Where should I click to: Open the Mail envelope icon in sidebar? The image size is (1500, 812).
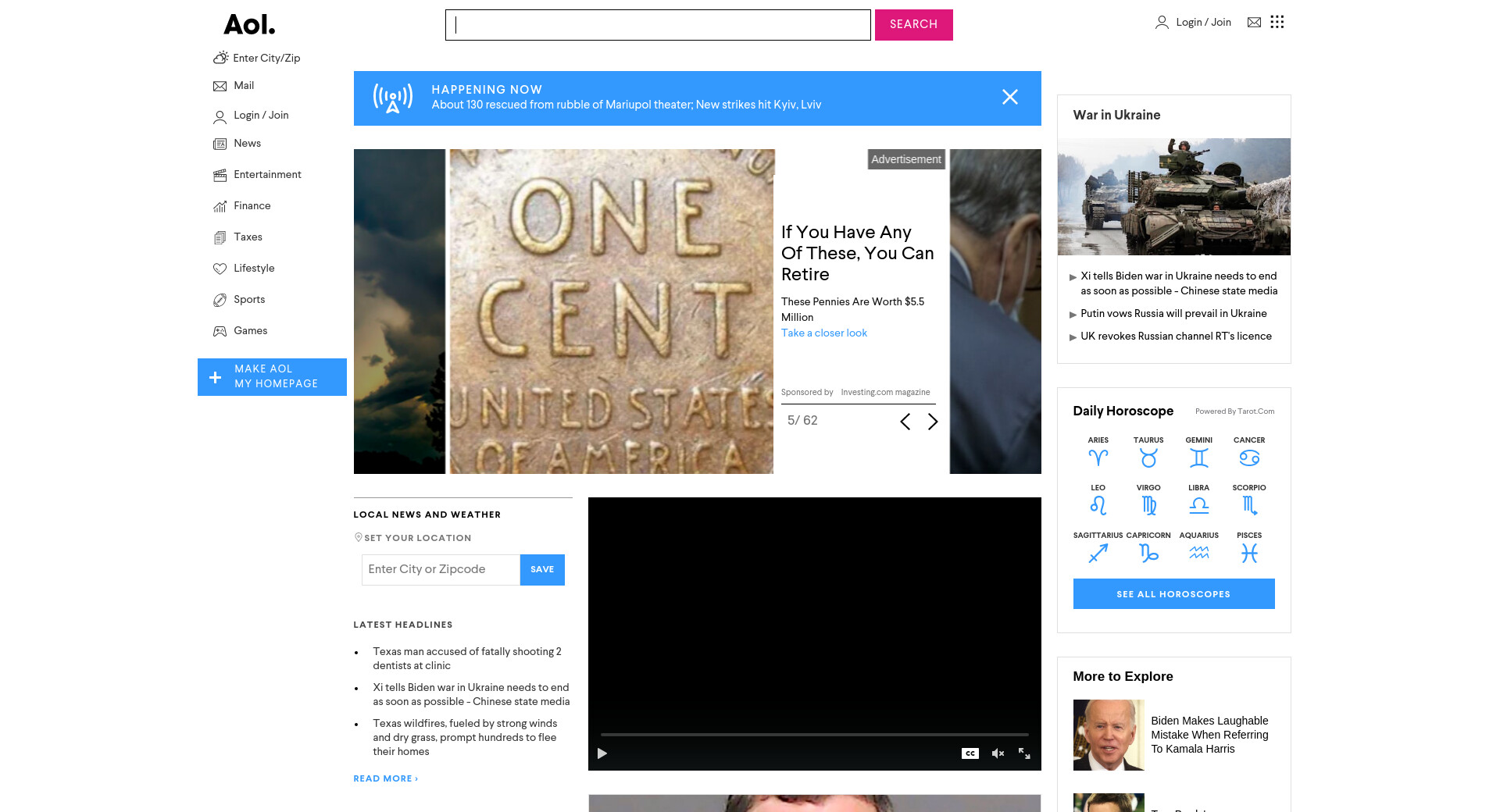click(x=220, y=86)
